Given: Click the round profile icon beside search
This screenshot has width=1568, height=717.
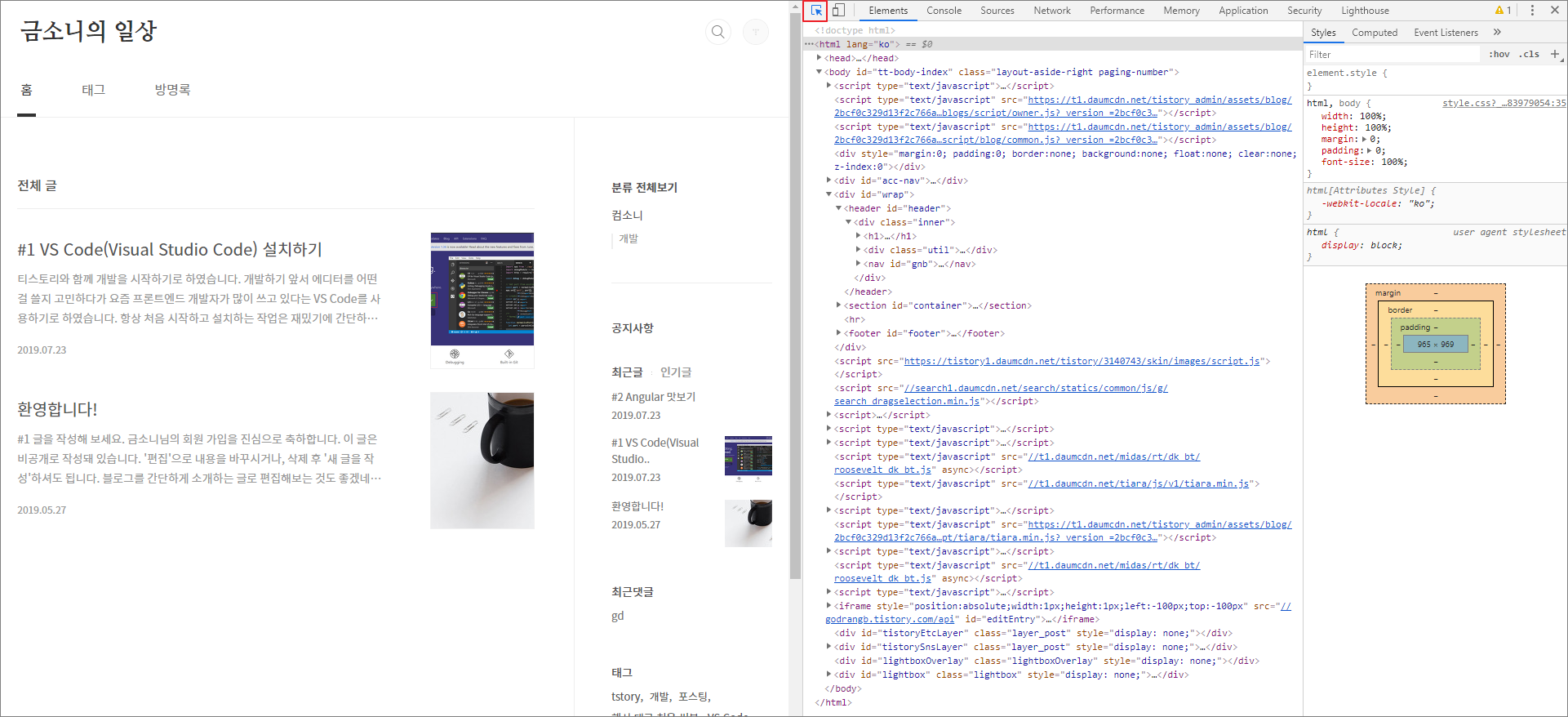Looking at the screenshot, I should 756,32.
